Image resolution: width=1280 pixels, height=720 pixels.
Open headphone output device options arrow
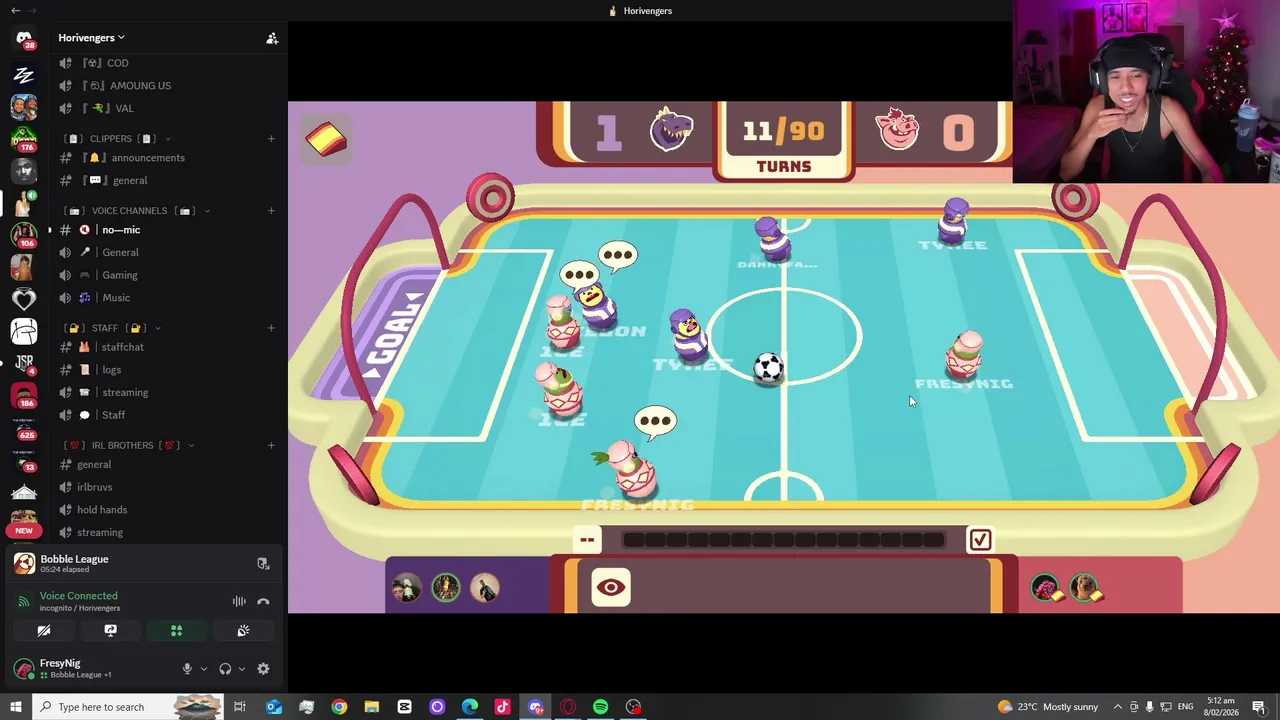[241, 669]
